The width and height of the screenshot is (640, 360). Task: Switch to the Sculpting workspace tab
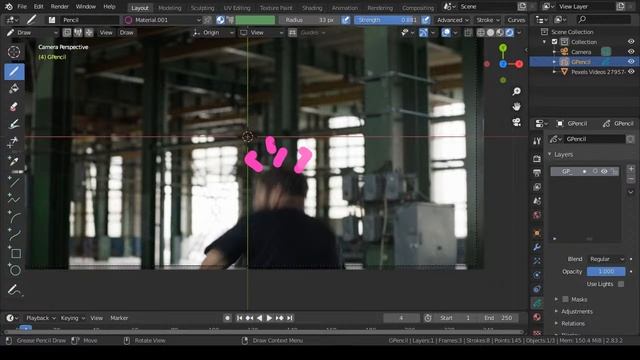(x=202, y=8)
